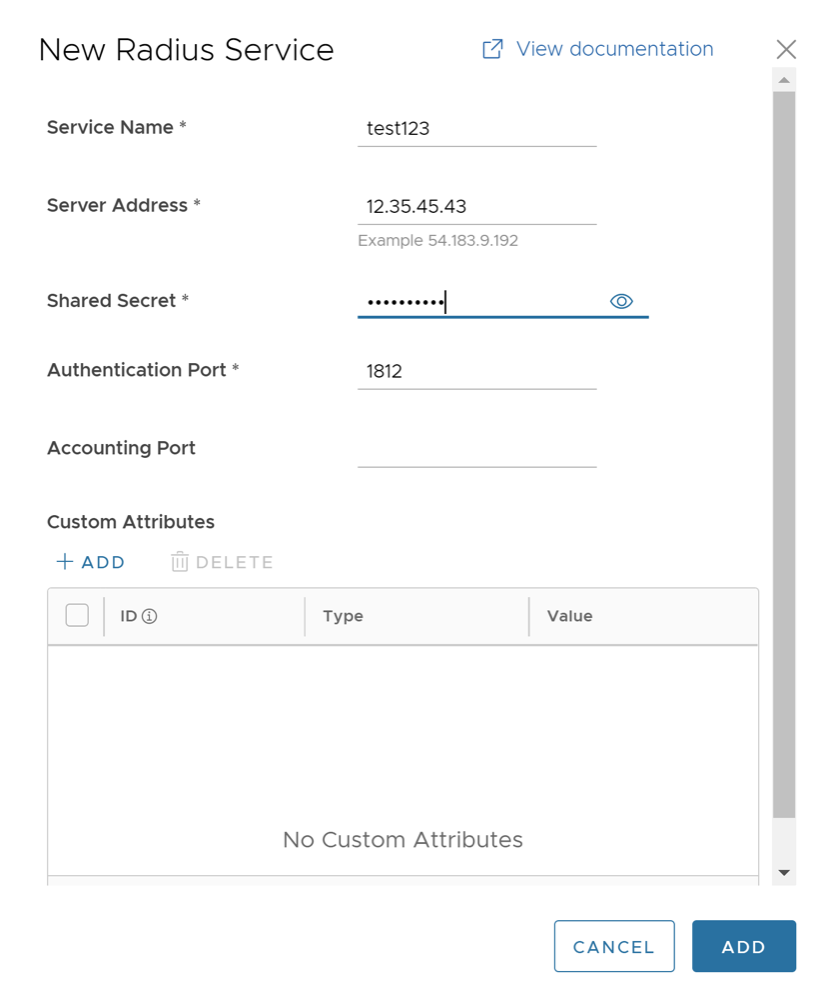The height and width of the screenshot is (999, 826).
Task: Click the empty Accounting Port field
Action: pyautogui.click(x=476, y=449)
